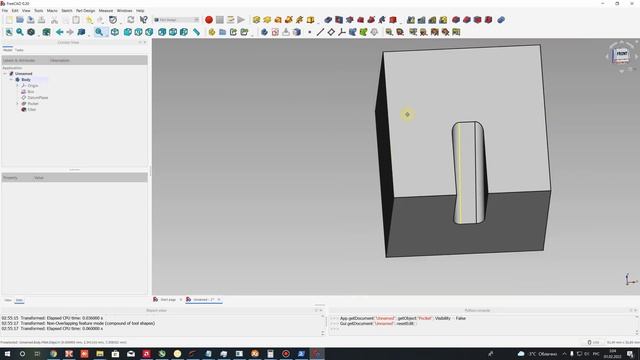
Task: Select the Linear pattern icon
Action: (x=422, y=20)
